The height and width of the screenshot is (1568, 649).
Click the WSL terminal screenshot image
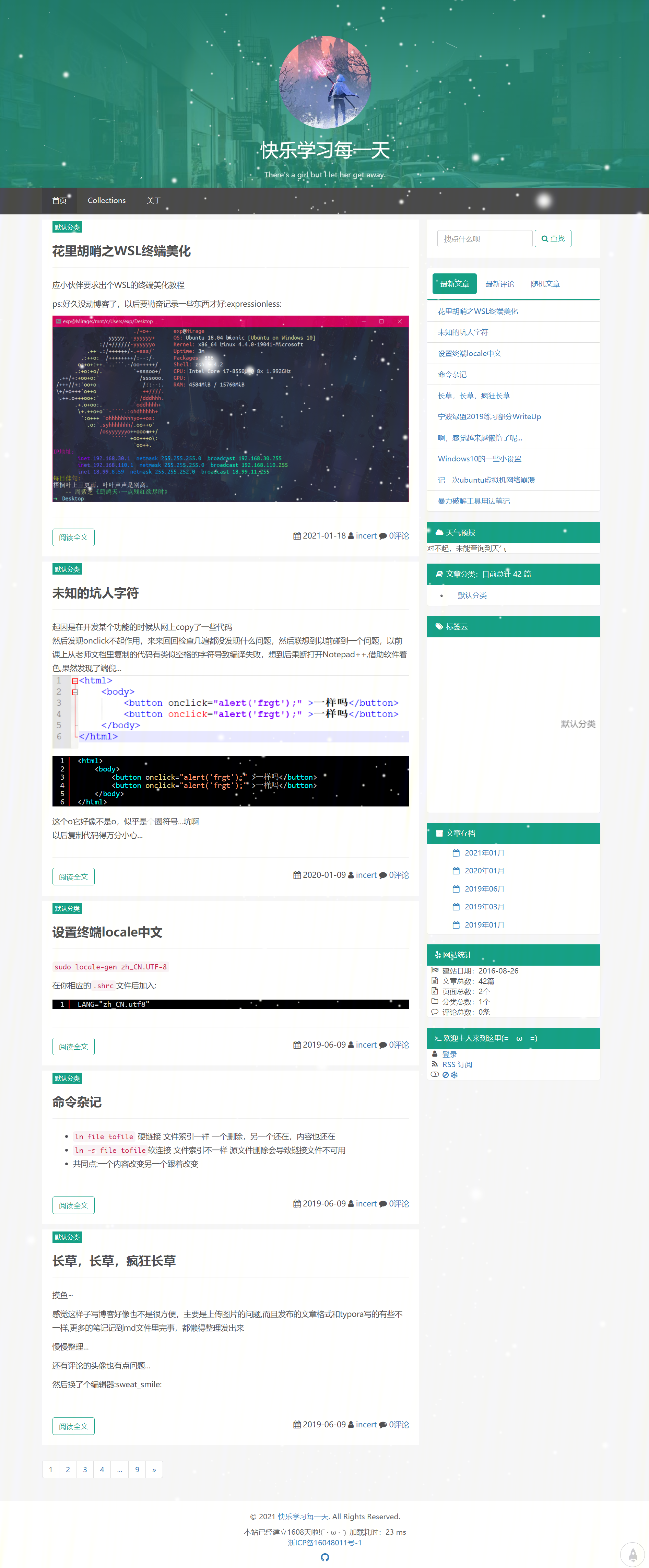[x=230, y=409]
